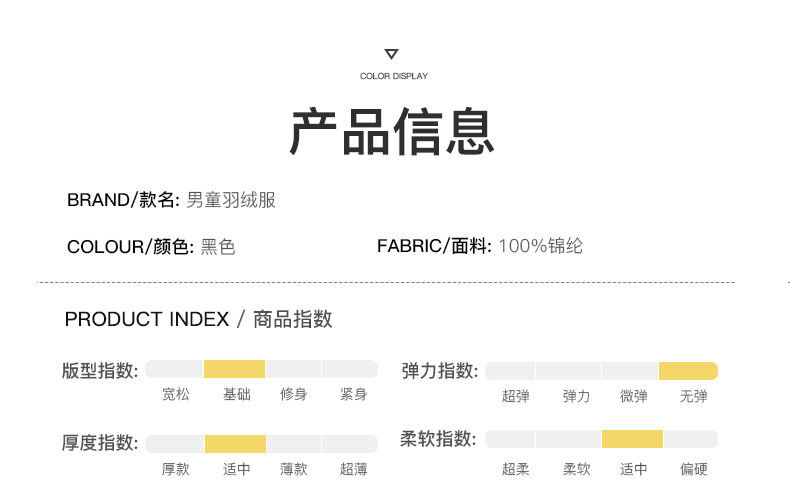This screenshot has height=504, width=790.
Task: Select the 修身 segment of fit index
Action: [x=293, y=369]
